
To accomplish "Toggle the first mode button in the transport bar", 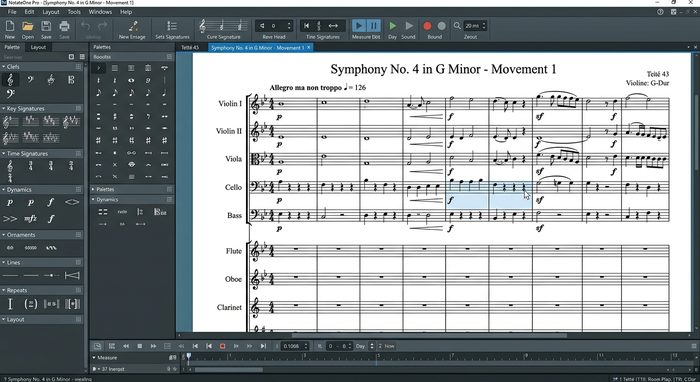I will (97, 346).
